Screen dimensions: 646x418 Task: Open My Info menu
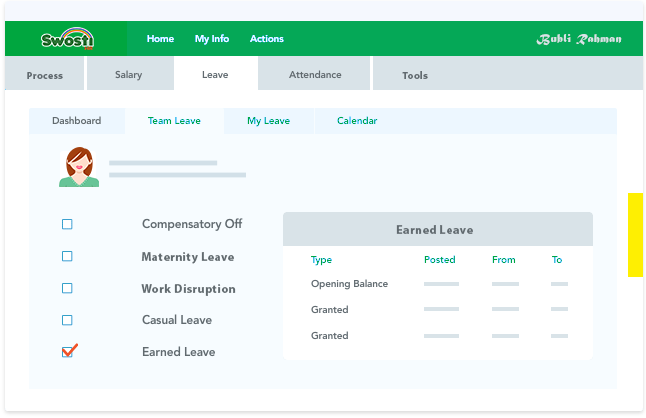(212, 39)
